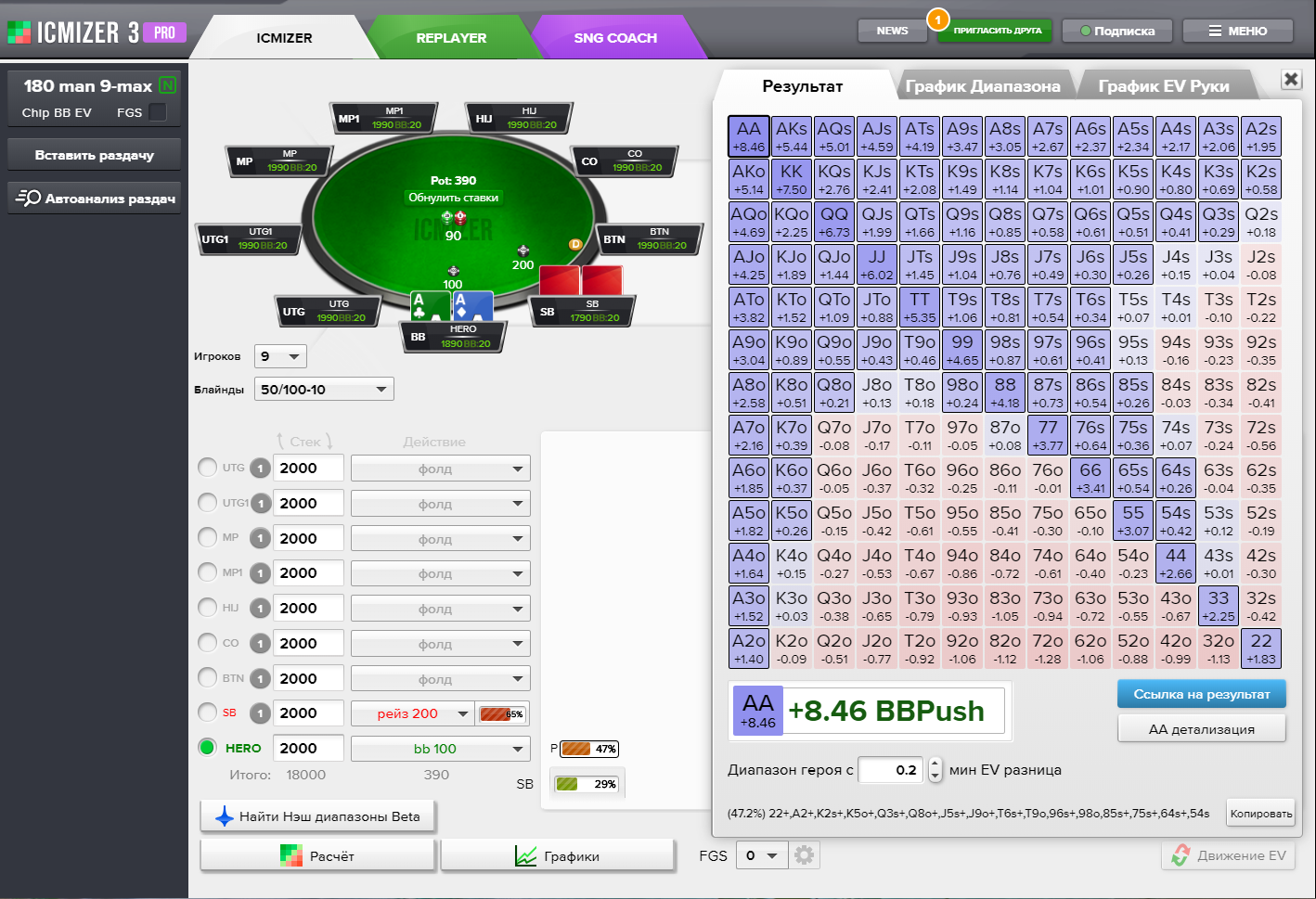Select the KK cell in hand matrix
The image size is (1316, 899).
[x=792, y=179]
